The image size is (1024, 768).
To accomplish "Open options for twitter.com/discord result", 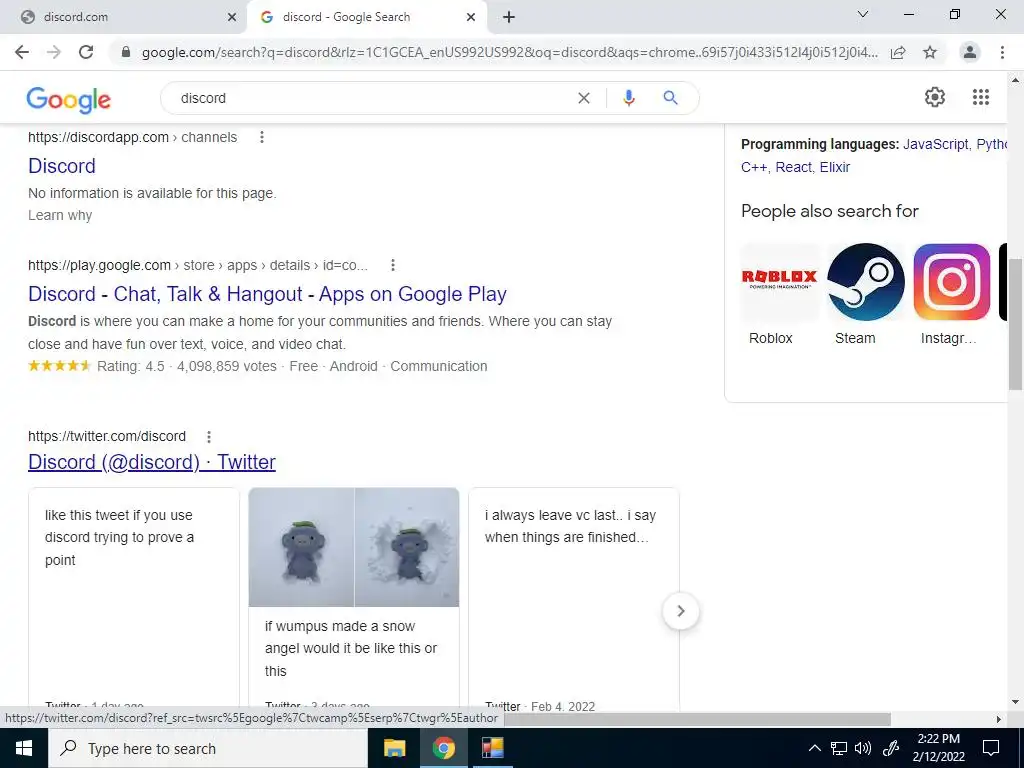I will [208, 437].
